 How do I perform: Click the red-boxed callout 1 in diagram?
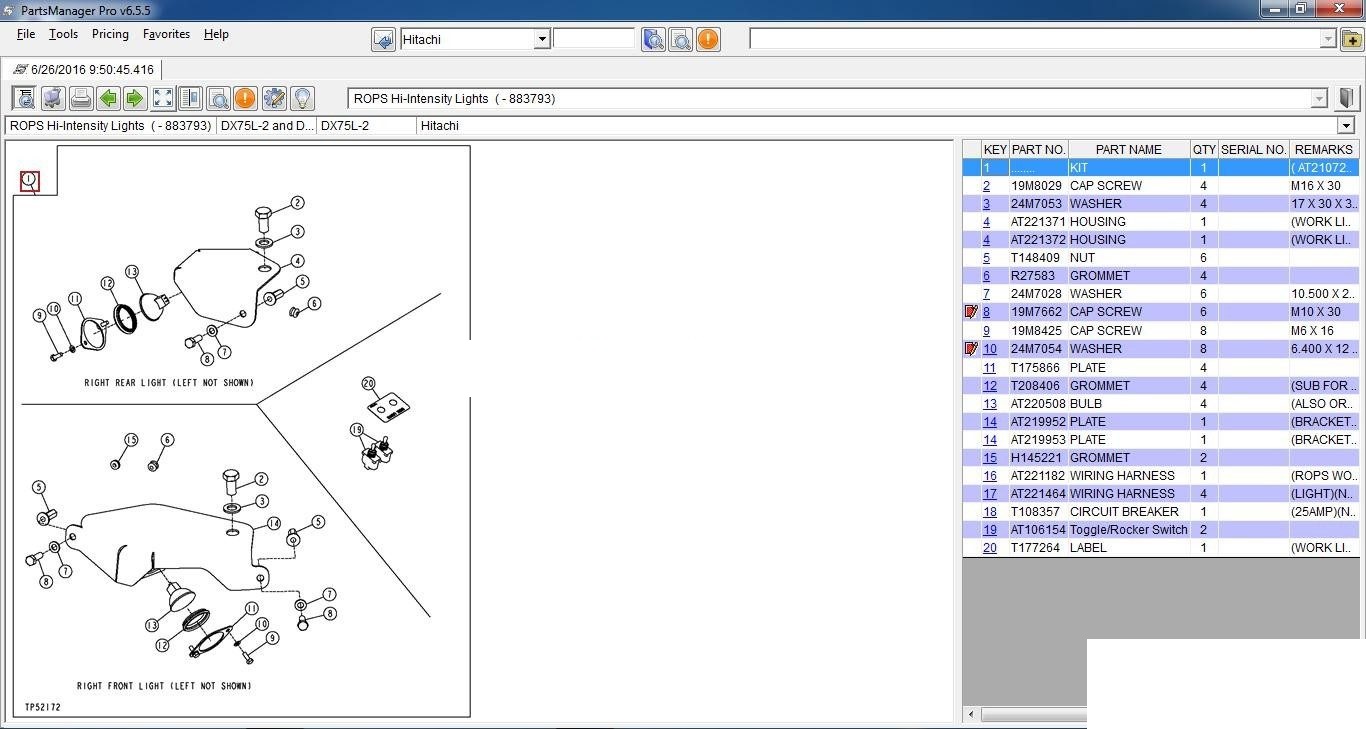coord(30,181)
